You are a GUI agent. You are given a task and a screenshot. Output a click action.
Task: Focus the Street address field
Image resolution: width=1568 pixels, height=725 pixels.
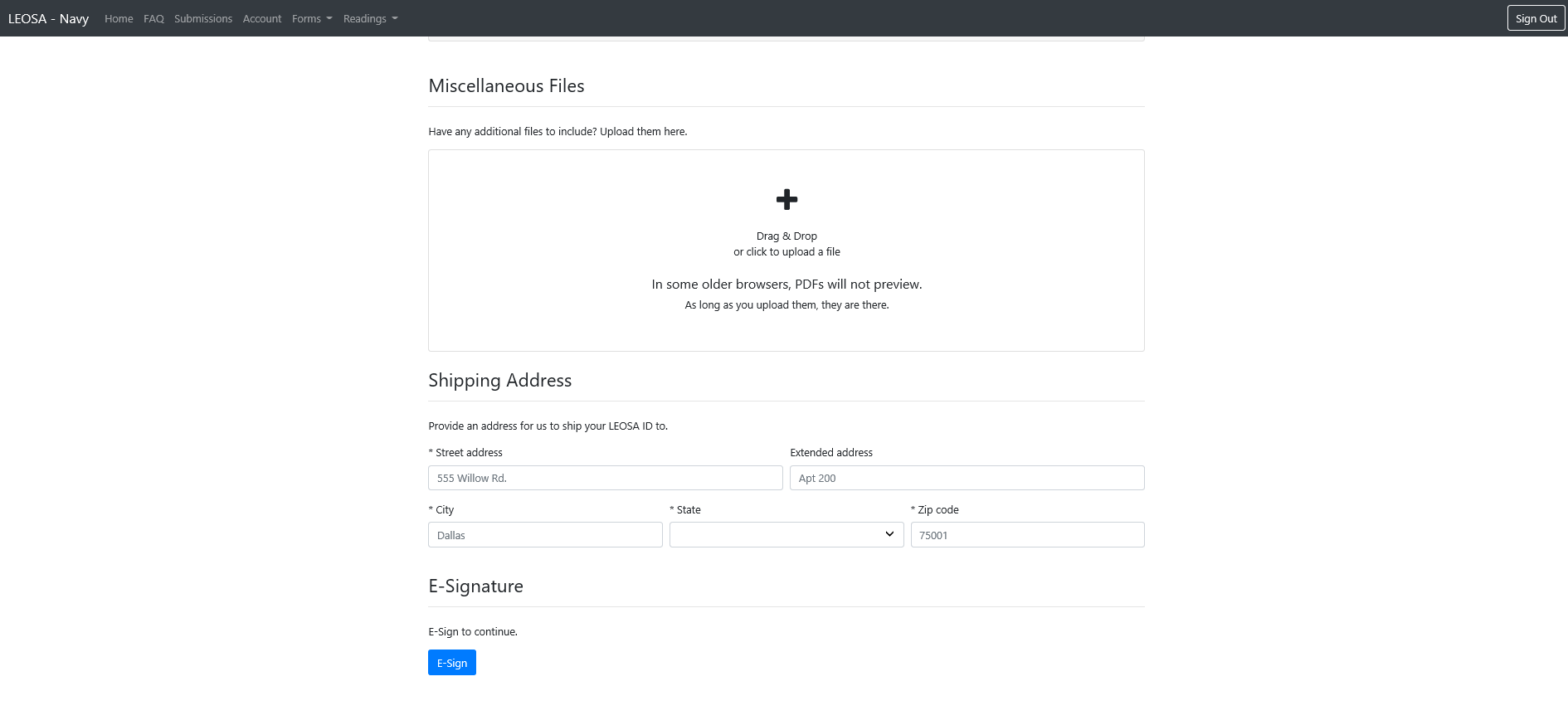(605, 478)
